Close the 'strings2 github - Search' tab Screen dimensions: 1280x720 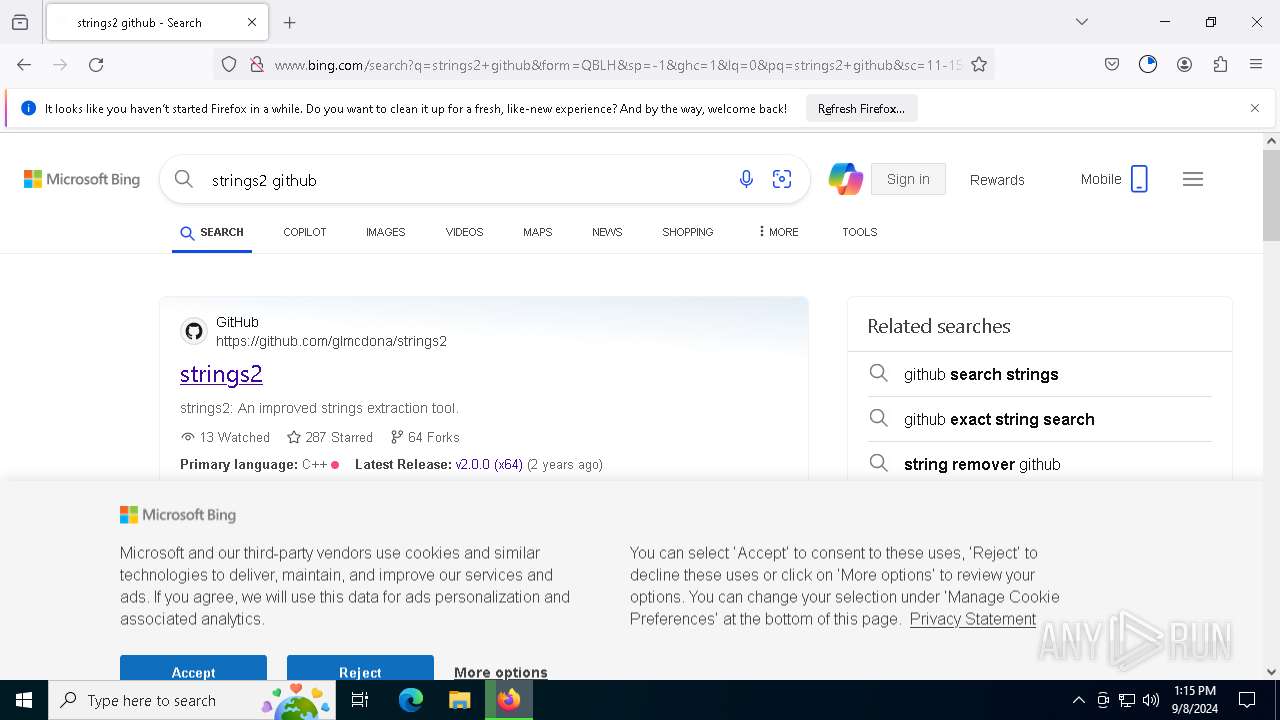[252, 22]
